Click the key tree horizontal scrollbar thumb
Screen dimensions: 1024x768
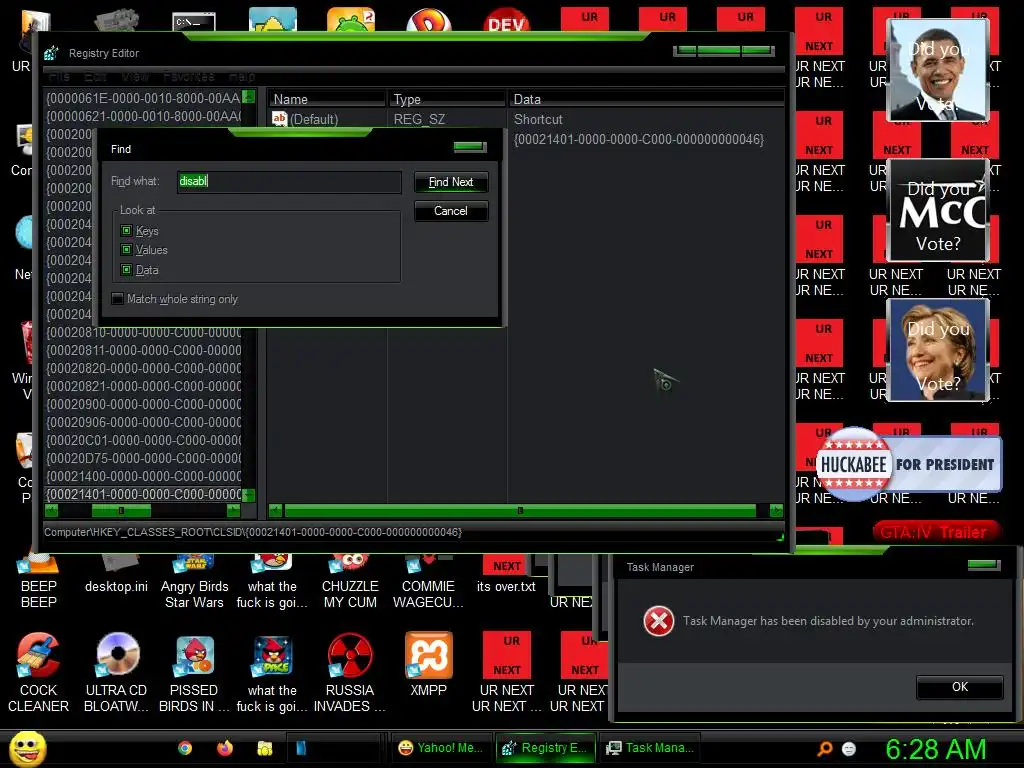pyautogui.click(x=121, y=510)
